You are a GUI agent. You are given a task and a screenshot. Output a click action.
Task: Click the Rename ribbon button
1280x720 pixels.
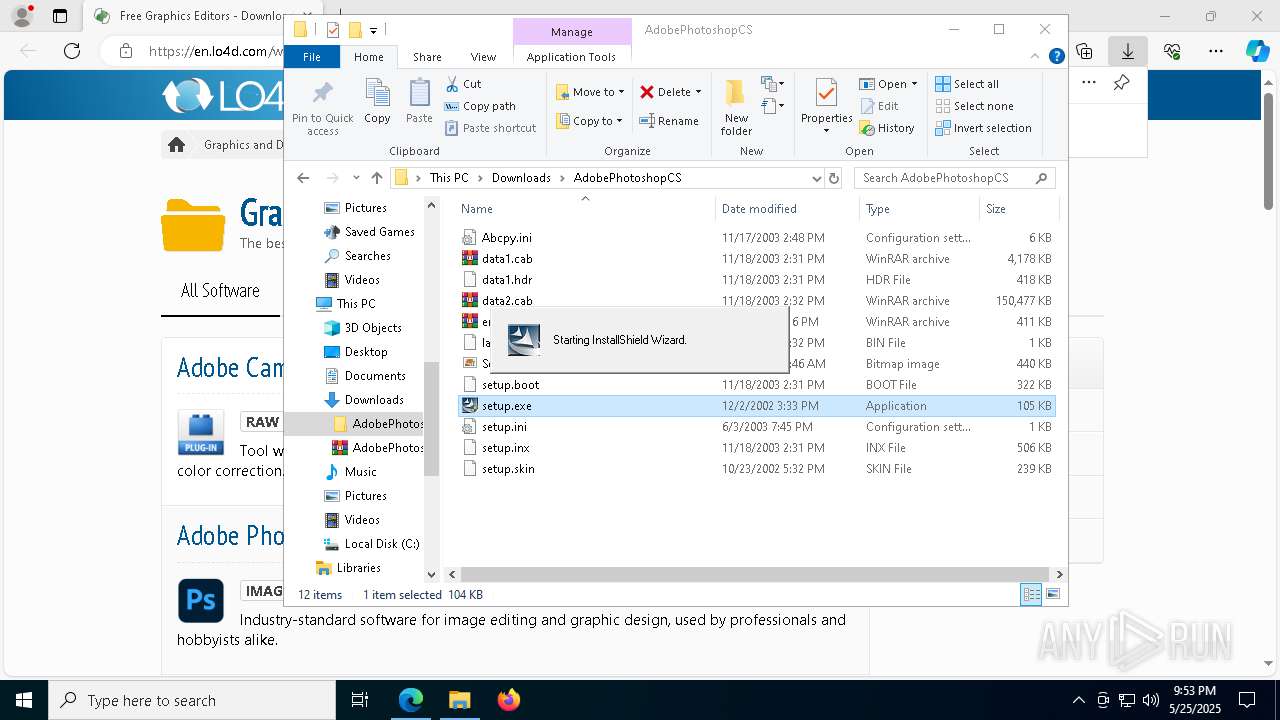click(669, 121)
